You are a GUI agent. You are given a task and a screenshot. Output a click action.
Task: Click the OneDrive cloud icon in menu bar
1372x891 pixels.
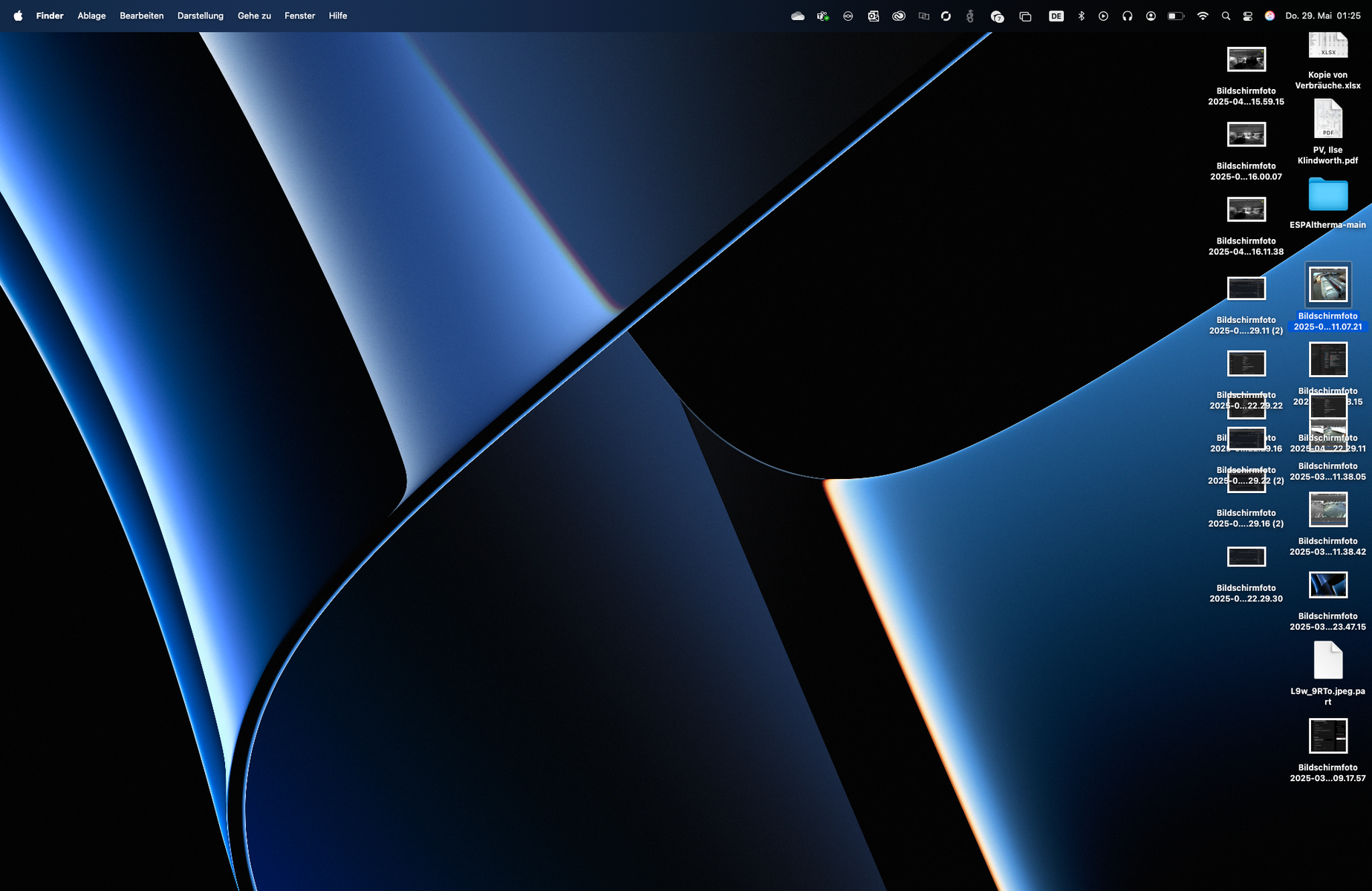point(798,16)
